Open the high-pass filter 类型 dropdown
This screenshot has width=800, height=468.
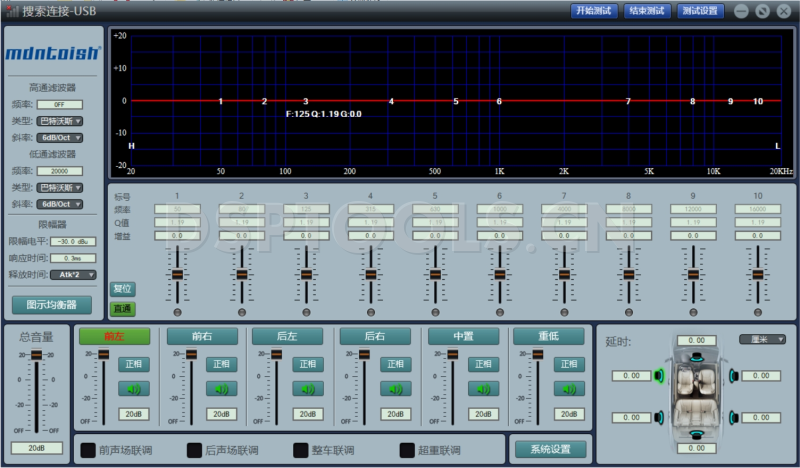[x=59, y=120]
